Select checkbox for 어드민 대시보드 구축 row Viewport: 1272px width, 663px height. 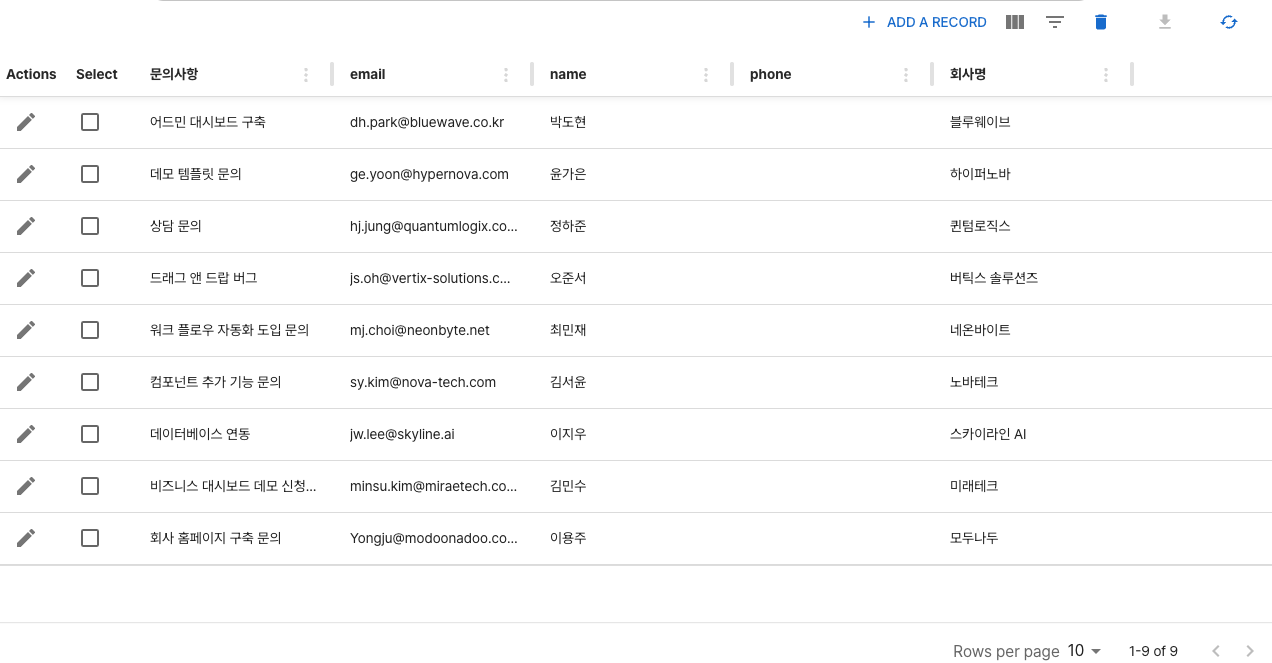click(90, 122)
